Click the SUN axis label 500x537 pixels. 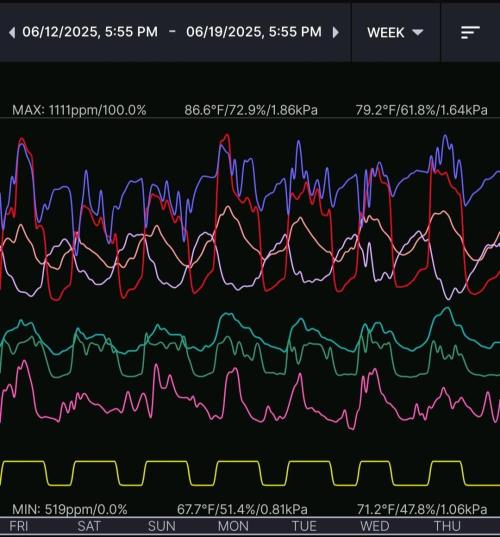pyautogui.click(x=162, y=526)
